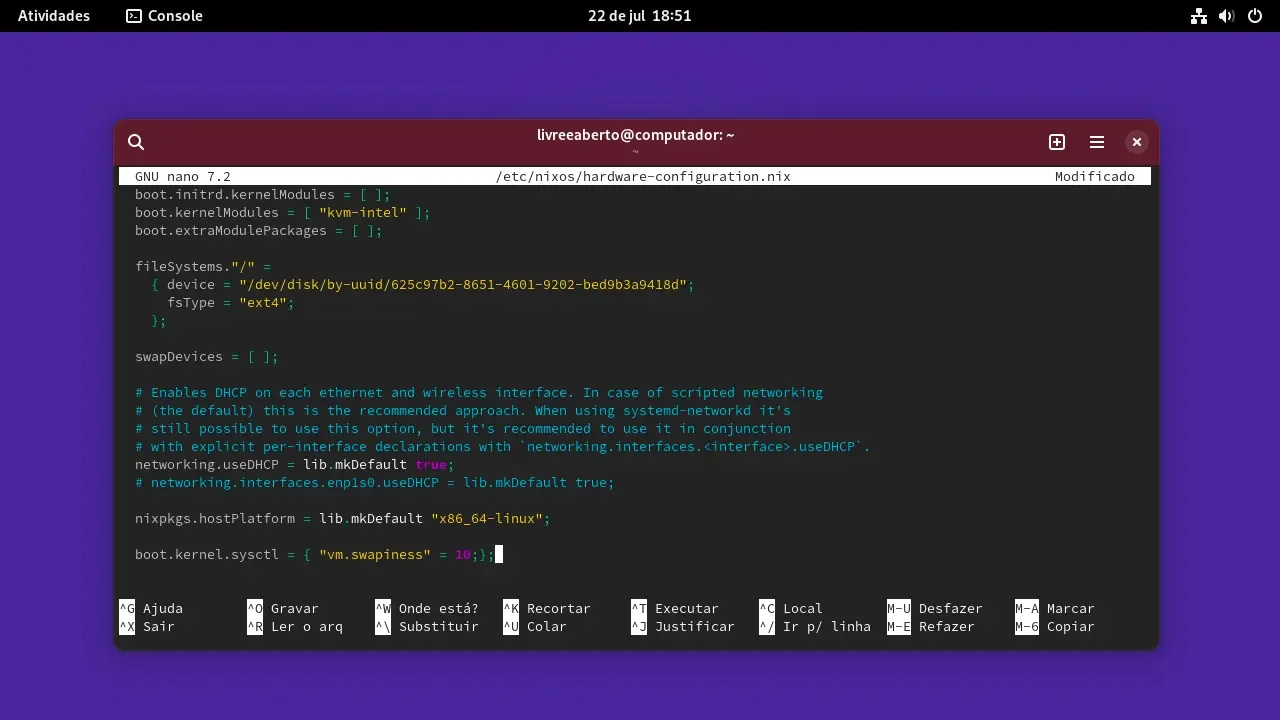Open the terminal search magnifier icon
Image resolution: width=1280 pixels, height=720 pixels.
(137, 142)
